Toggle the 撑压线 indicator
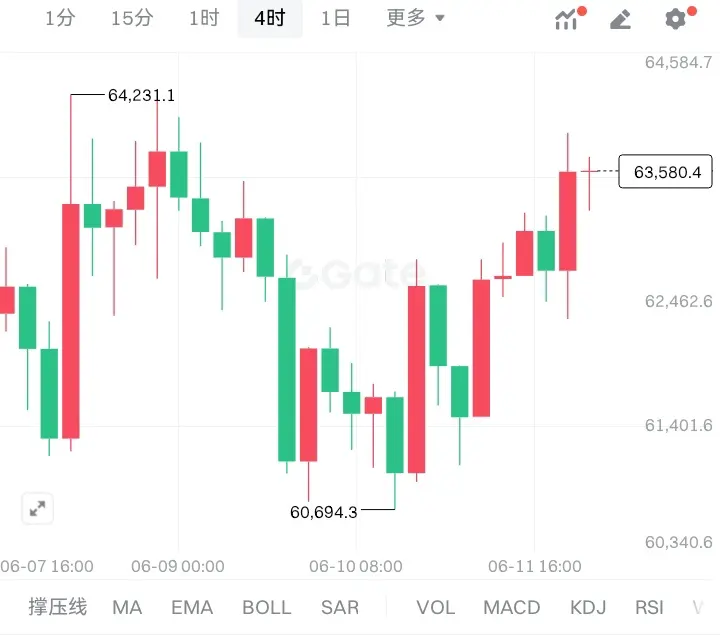 pyautogui.click(x=57, y=607)
